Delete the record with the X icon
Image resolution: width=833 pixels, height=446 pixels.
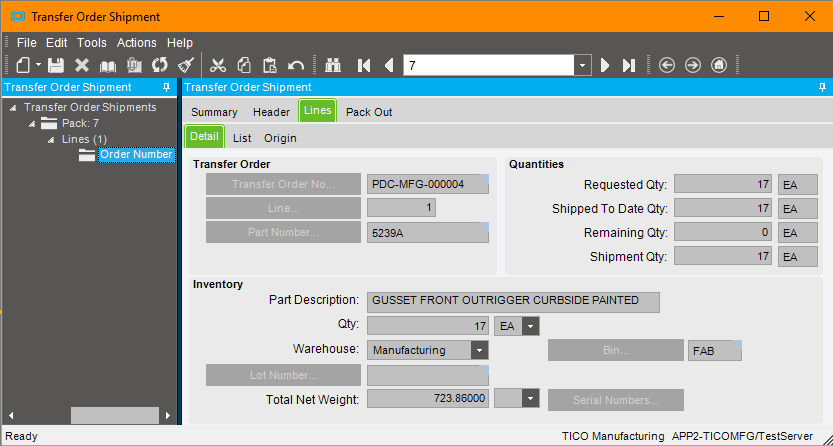(x=82, y=65)
